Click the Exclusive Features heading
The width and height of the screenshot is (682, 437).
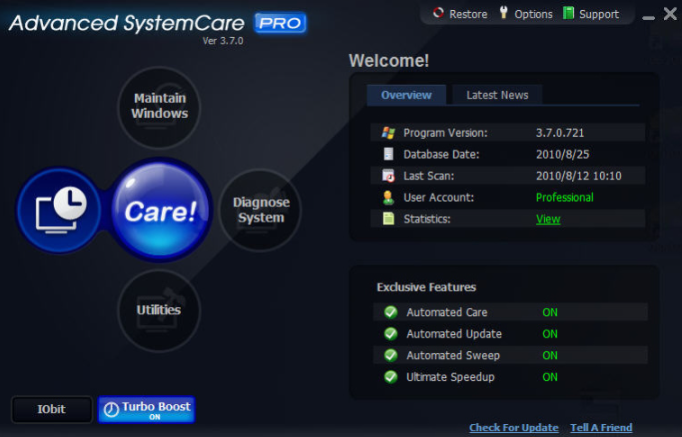tap(426, 287)
